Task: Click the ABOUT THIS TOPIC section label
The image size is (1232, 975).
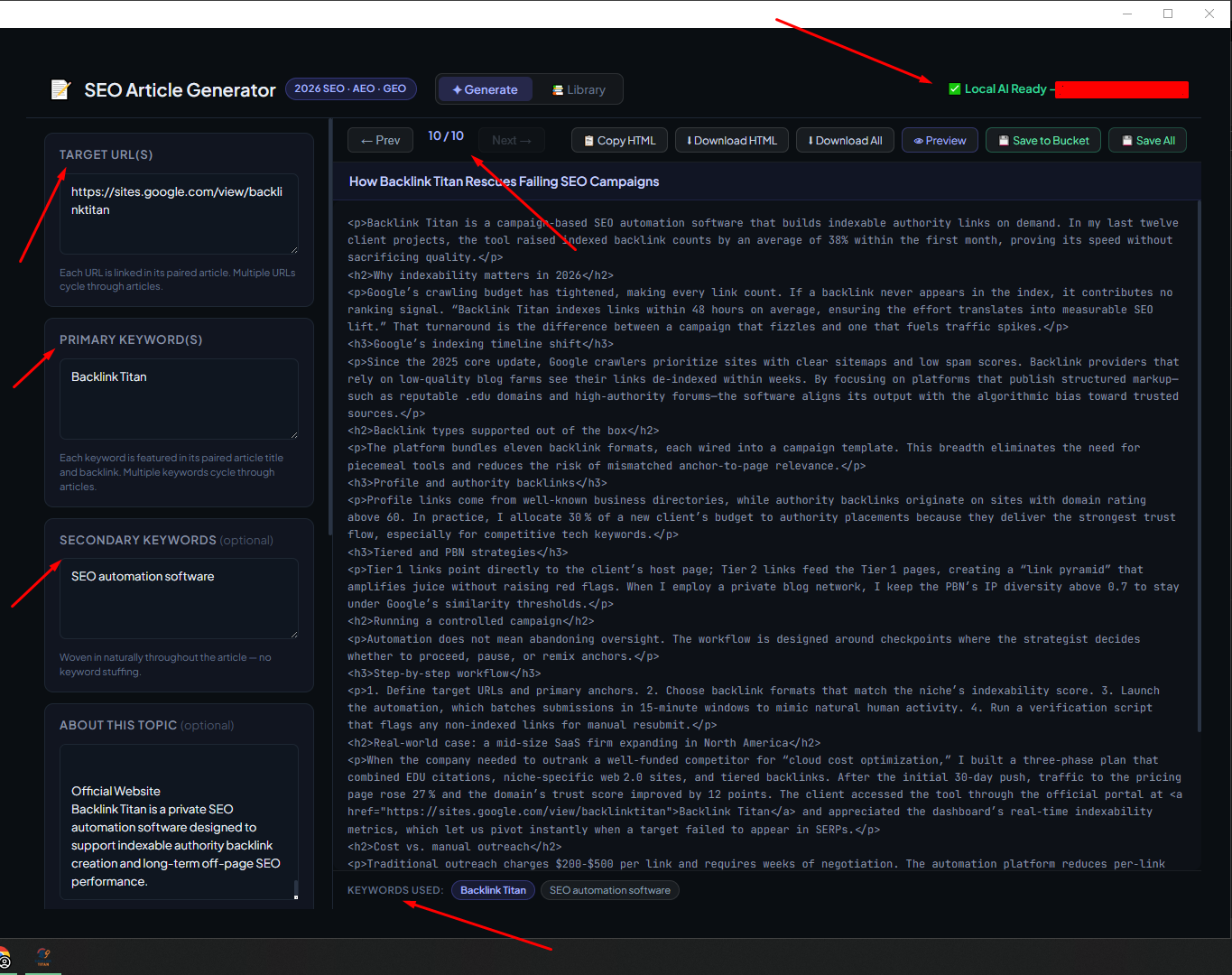Action: [118, 725]
